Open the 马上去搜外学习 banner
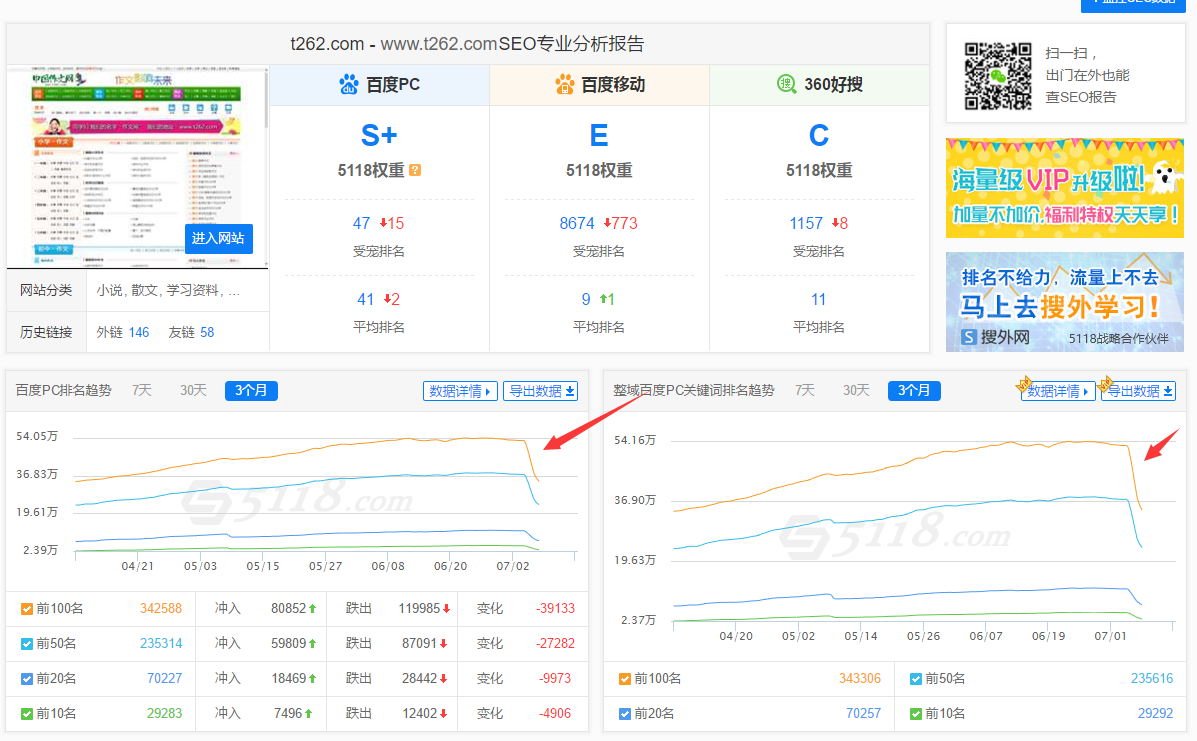The width and height of the screenshot is (1197, 741). (x=1065, y=301)
